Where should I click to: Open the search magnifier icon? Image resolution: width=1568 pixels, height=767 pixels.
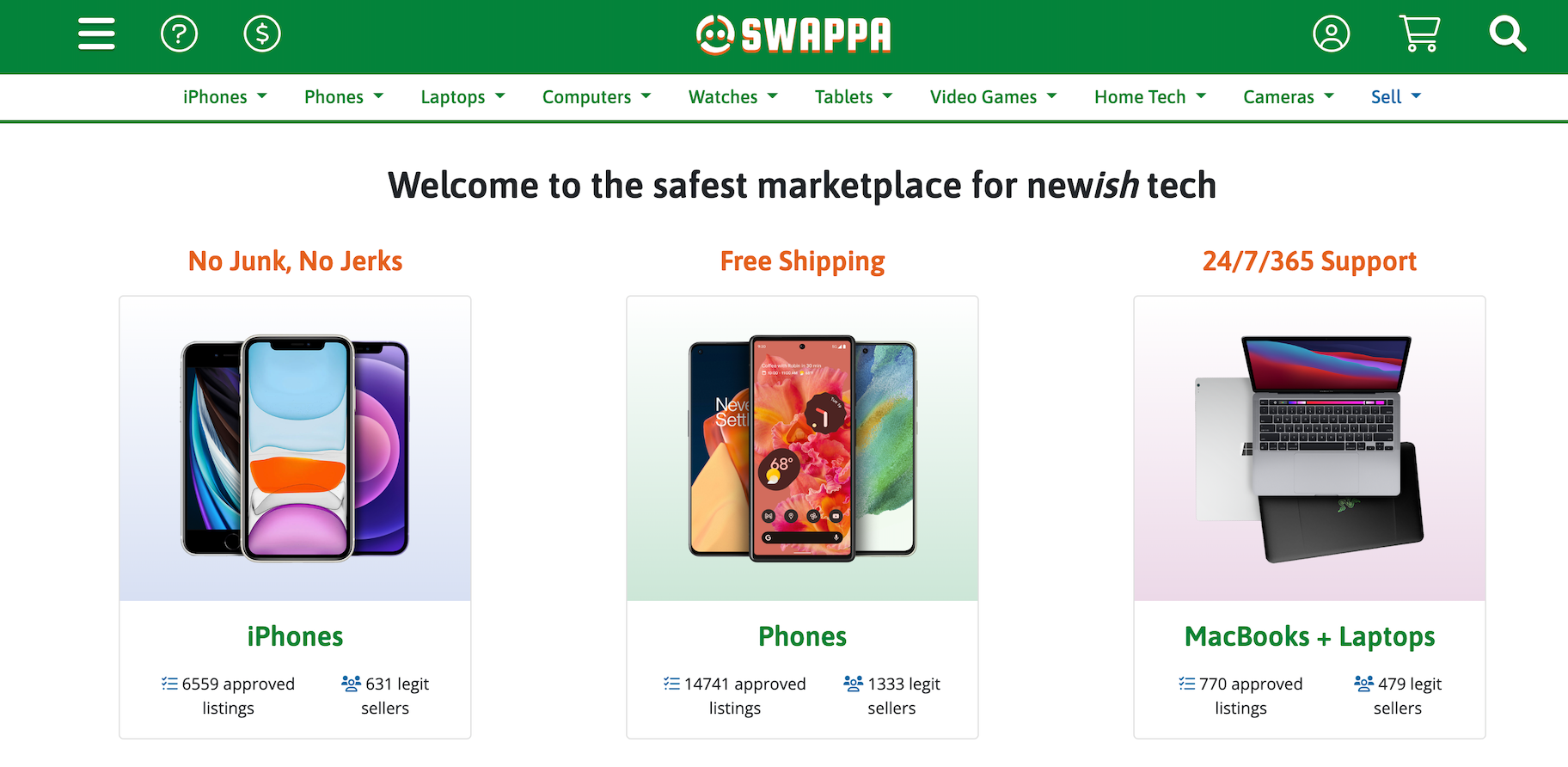pos(1507,34)
